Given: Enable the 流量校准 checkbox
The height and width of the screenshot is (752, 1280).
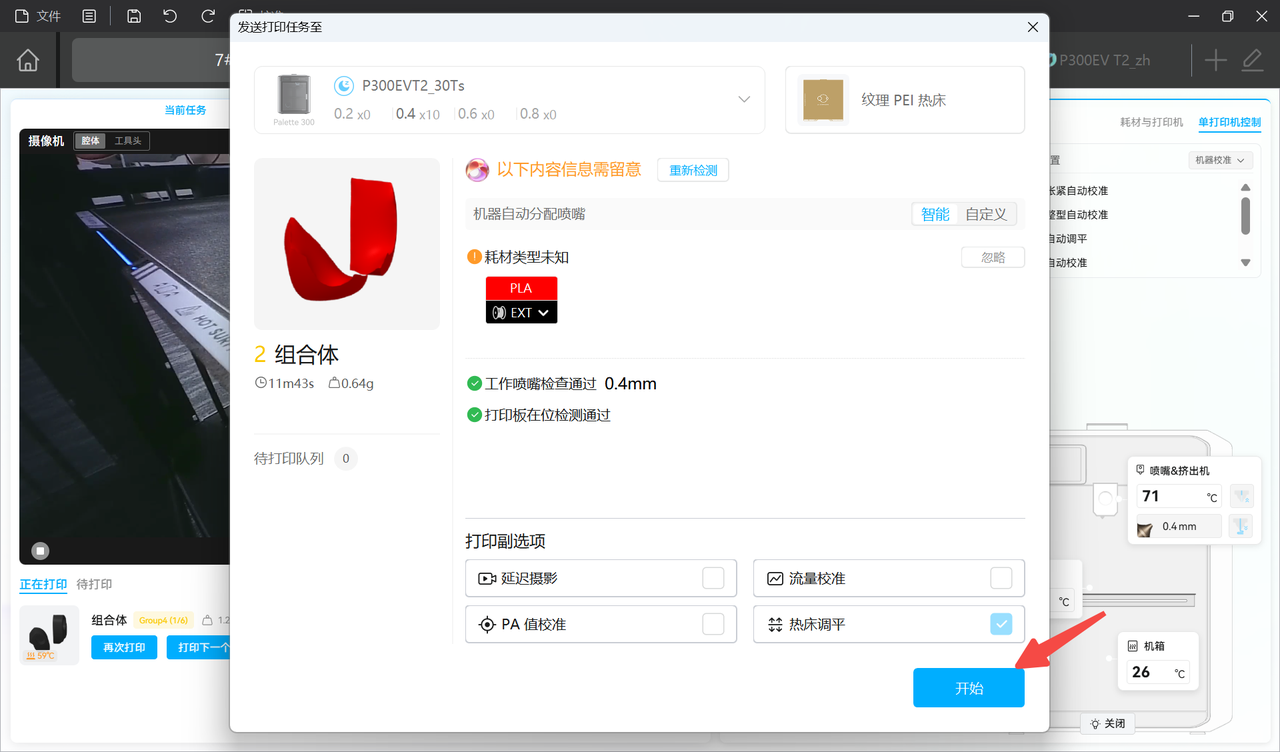Looking at the screenshot, I should point(1001,578).
